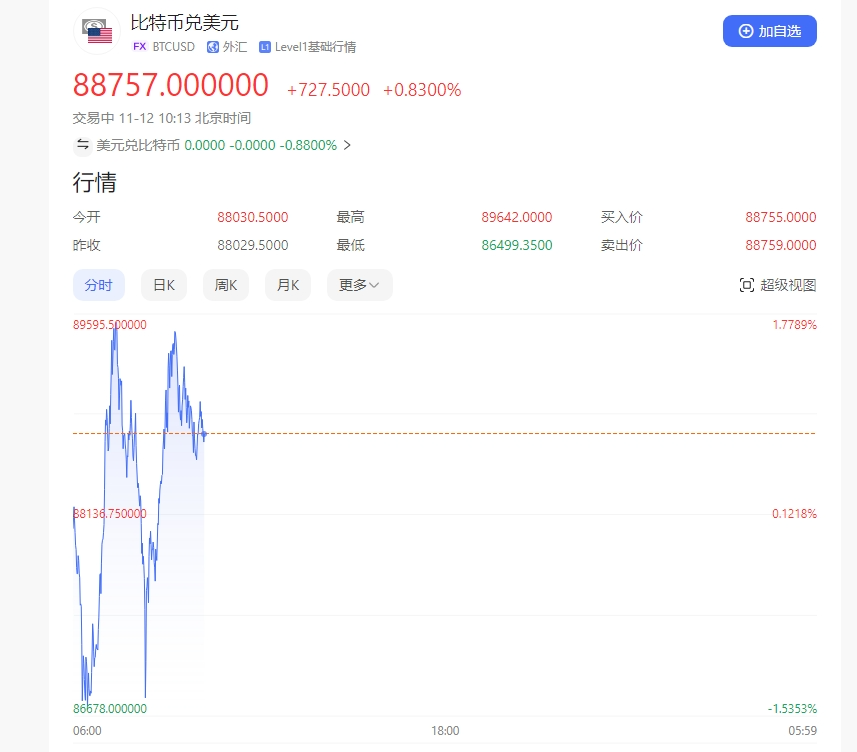
Task: Switch to 日K daily chart
Action: tap(163, 285)
